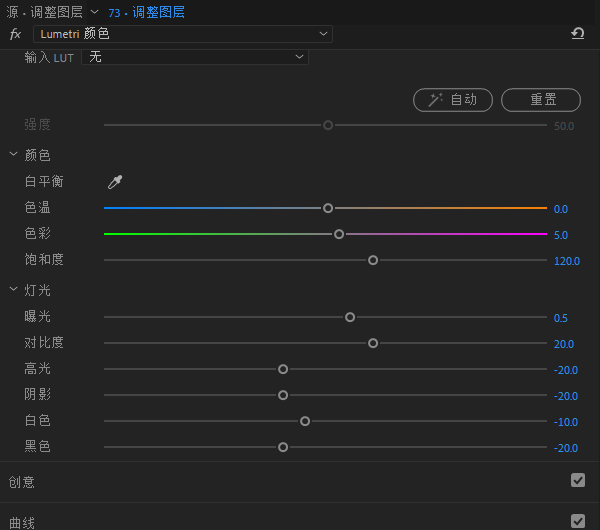Click the 黑色 blacks value -20.0
The height and width of the screenshot is (530, 600).
coord(565,448)
